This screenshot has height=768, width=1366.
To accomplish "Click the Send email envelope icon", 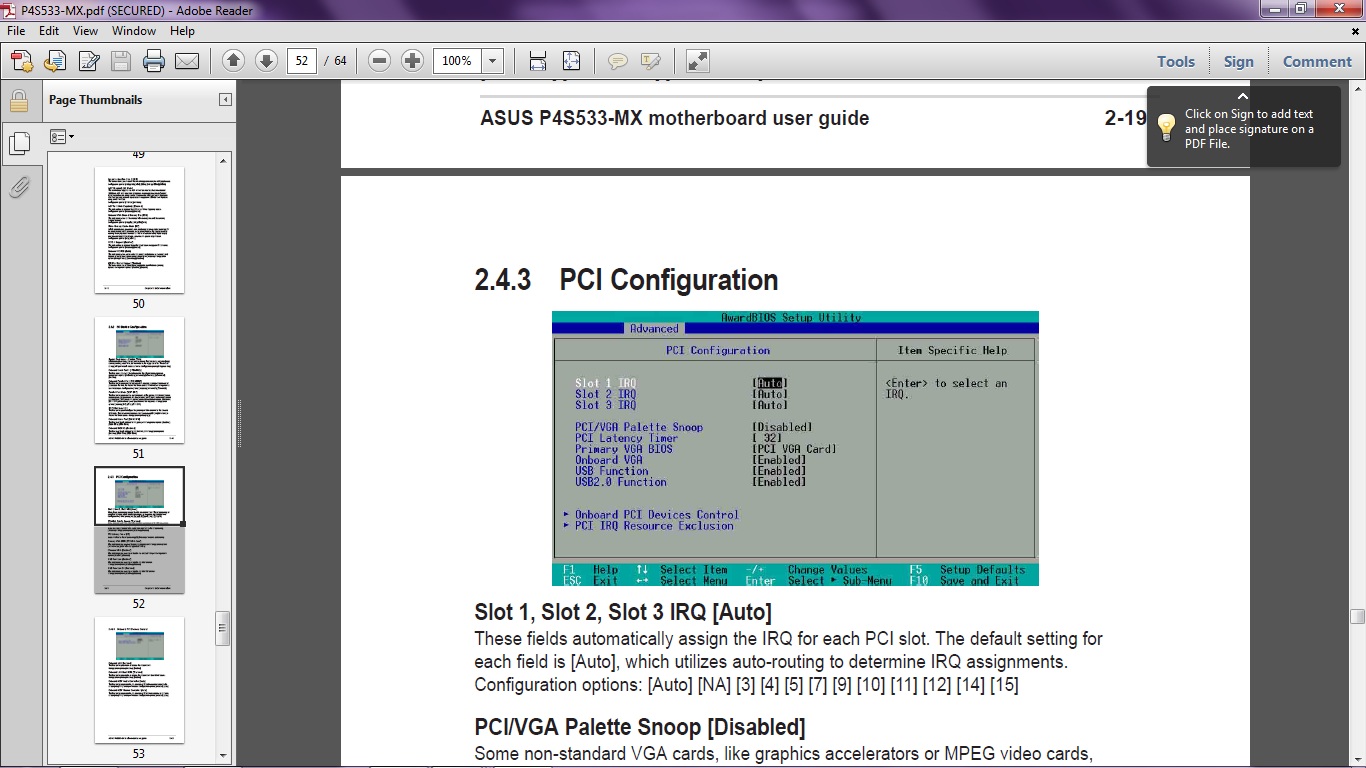I will point(187,61).
